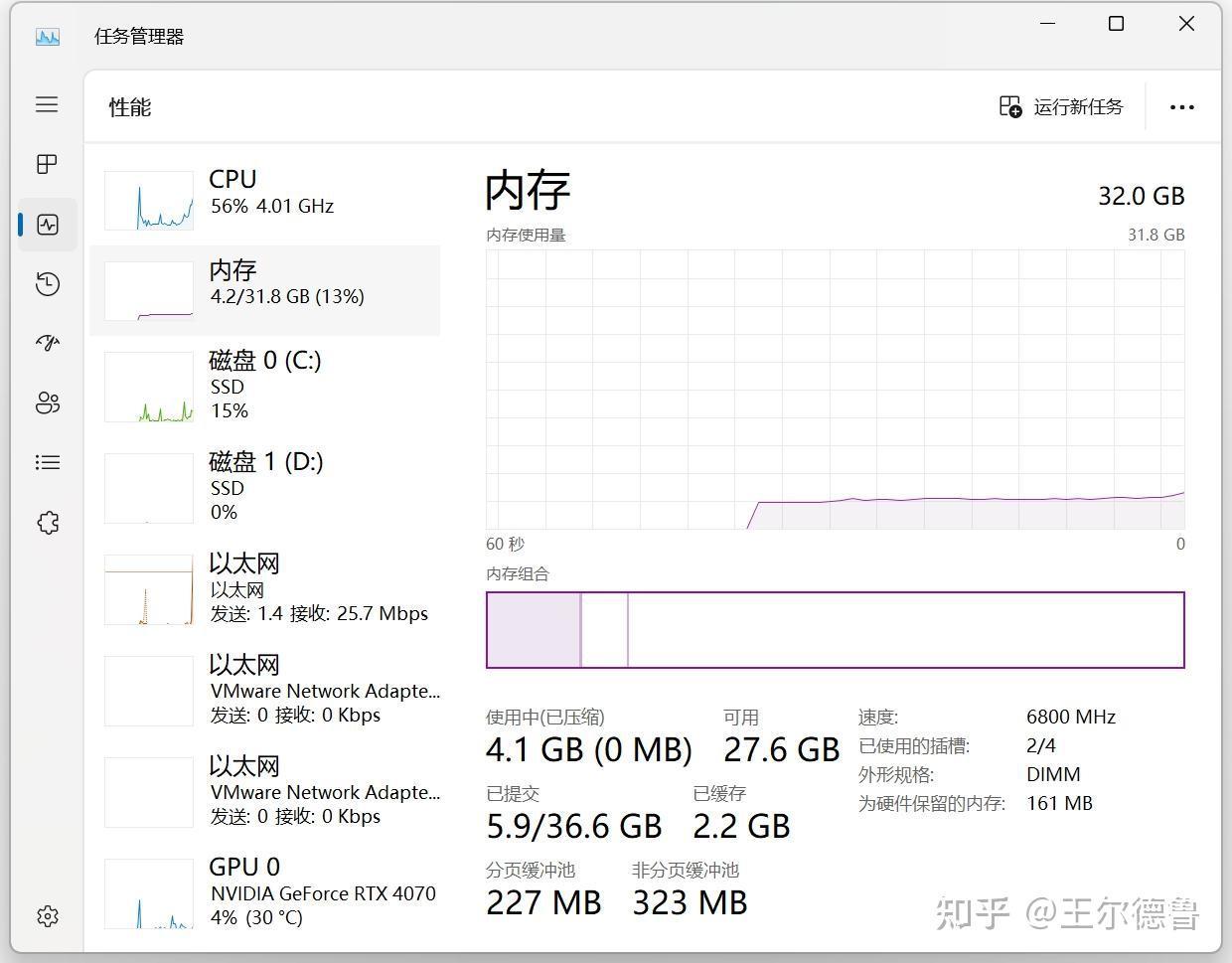Open the App history page
1232x963 pixels.
coord(47,284)
